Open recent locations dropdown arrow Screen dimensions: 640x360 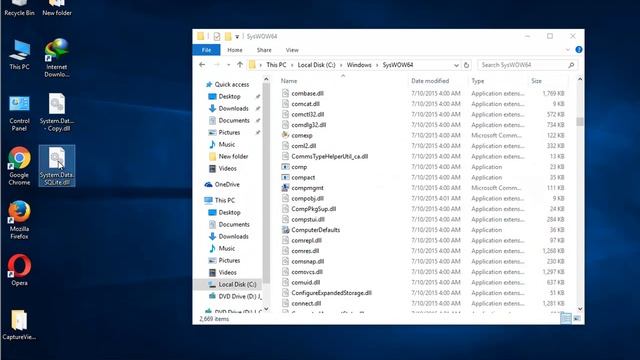[x=229, y=65]
